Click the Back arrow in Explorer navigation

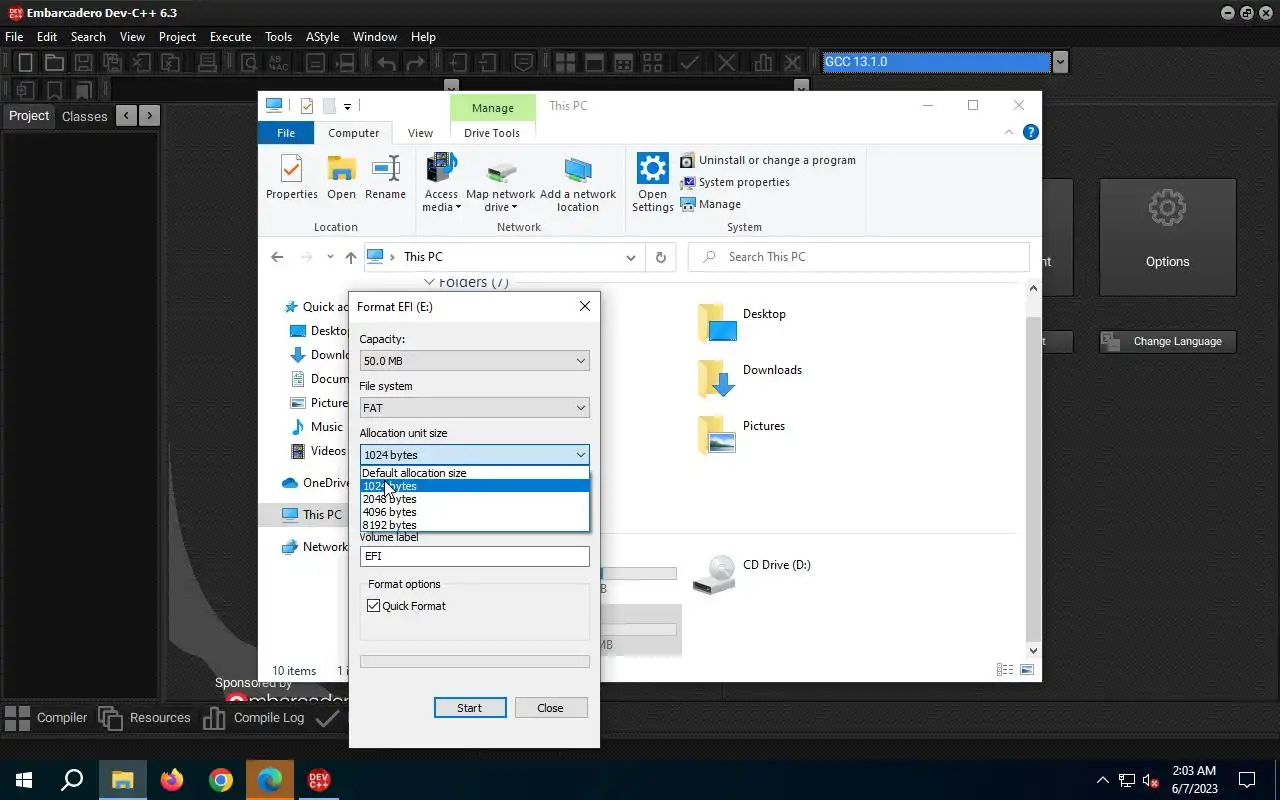tap(277, 257)
